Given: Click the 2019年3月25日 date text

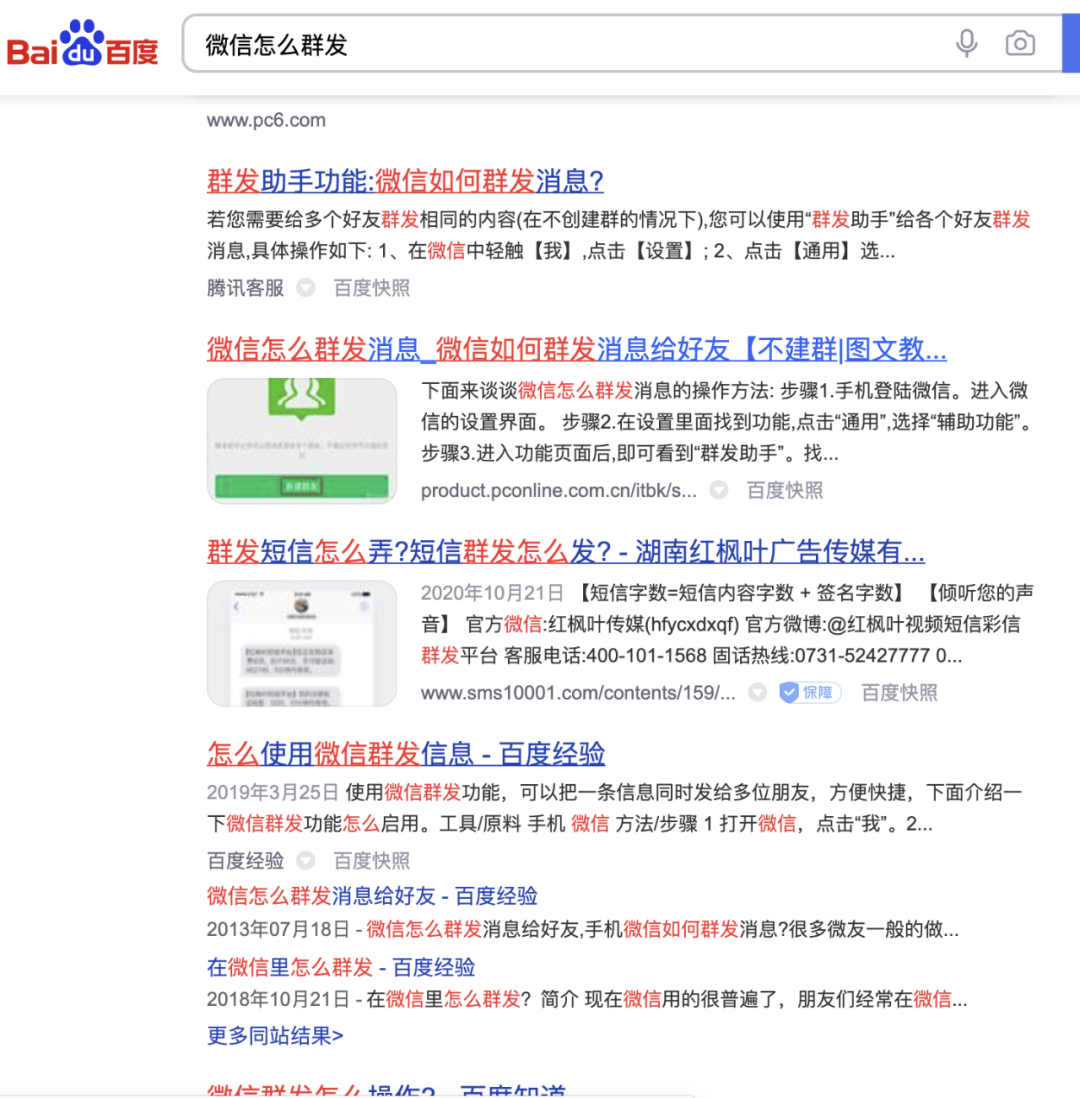Looking at the screenshot, I should pyautogui.click(x=272, y=792).
